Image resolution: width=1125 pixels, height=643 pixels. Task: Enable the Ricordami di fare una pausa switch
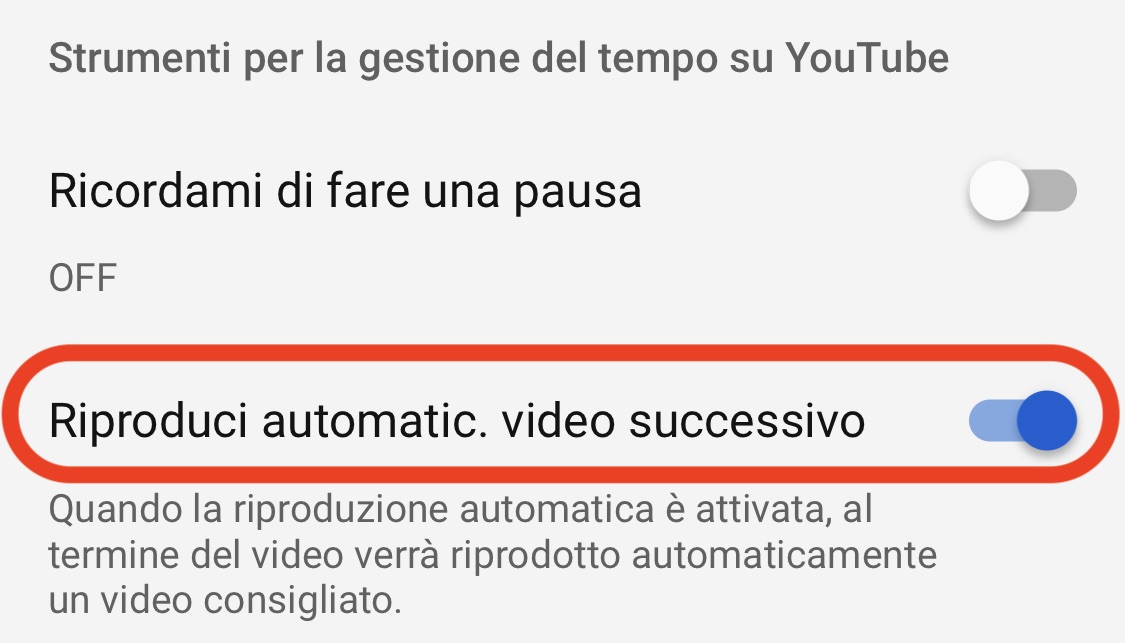pyautogui.click(x=1022, y=191)
